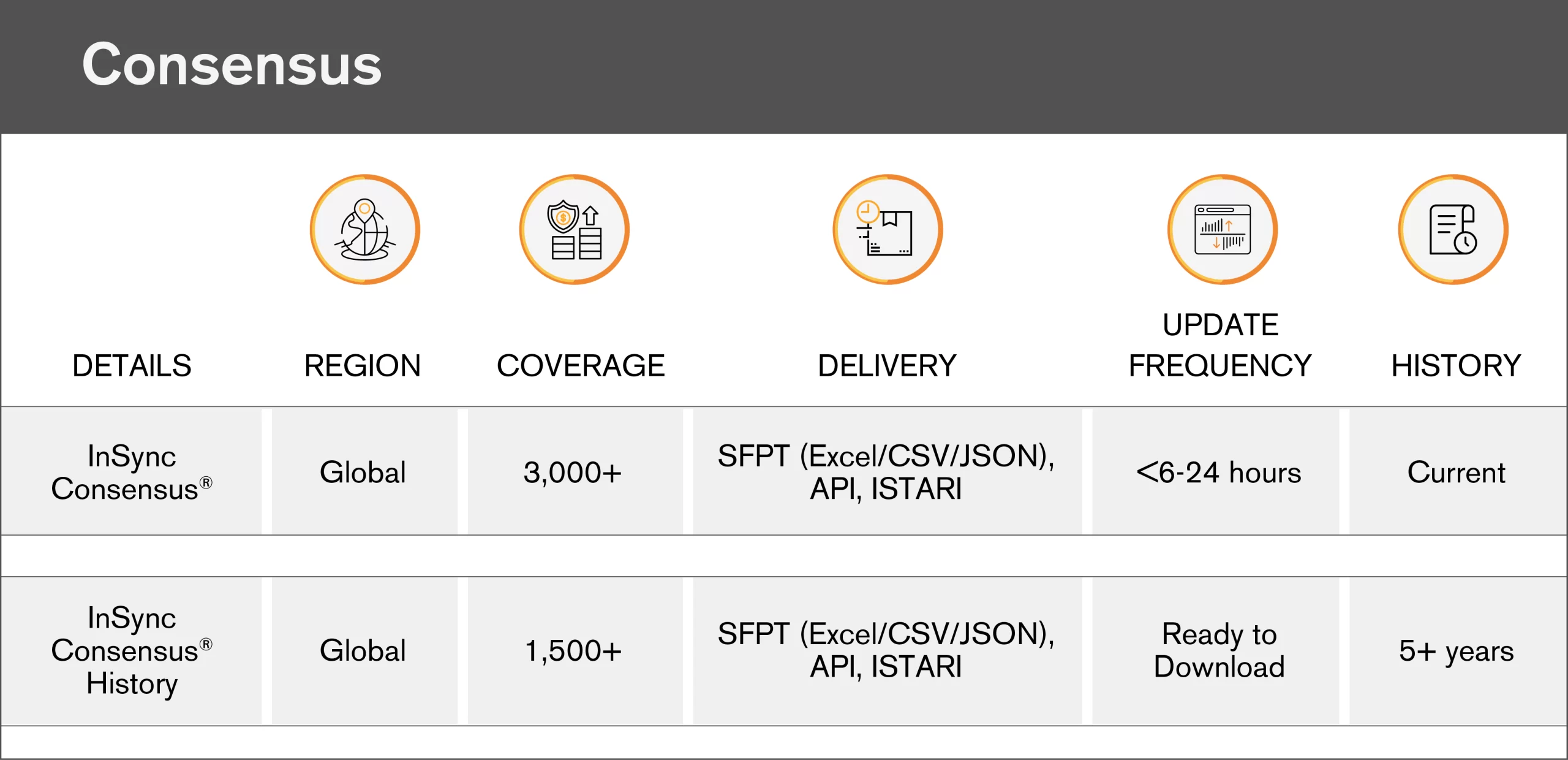This screenshot has width=1568, height=760.
Task: Click the Ready to Download cell
Action: pos(1219,651)
